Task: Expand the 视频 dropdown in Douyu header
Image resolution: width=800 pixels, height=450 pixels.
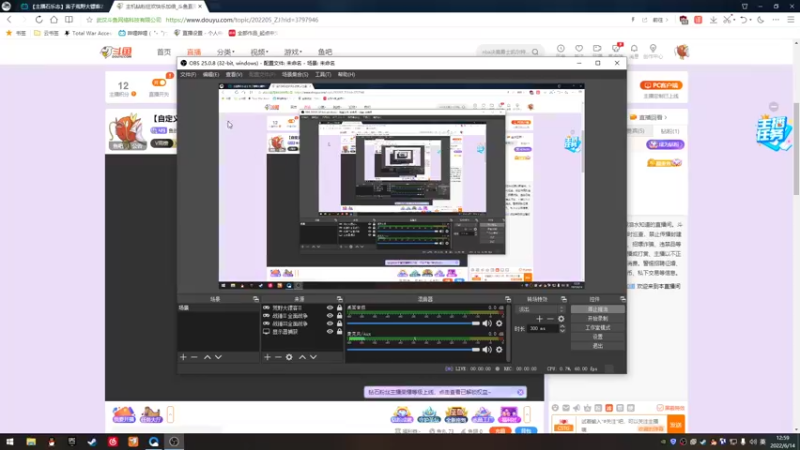Action: coord(259,52)
